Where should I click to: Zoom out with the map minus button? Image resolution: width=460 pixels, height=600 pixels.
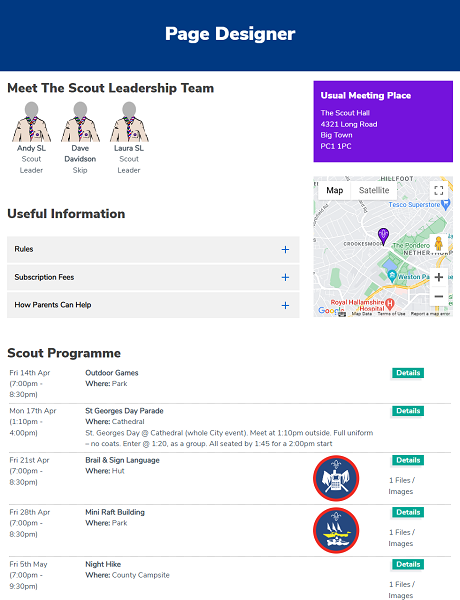pos(439,296)
